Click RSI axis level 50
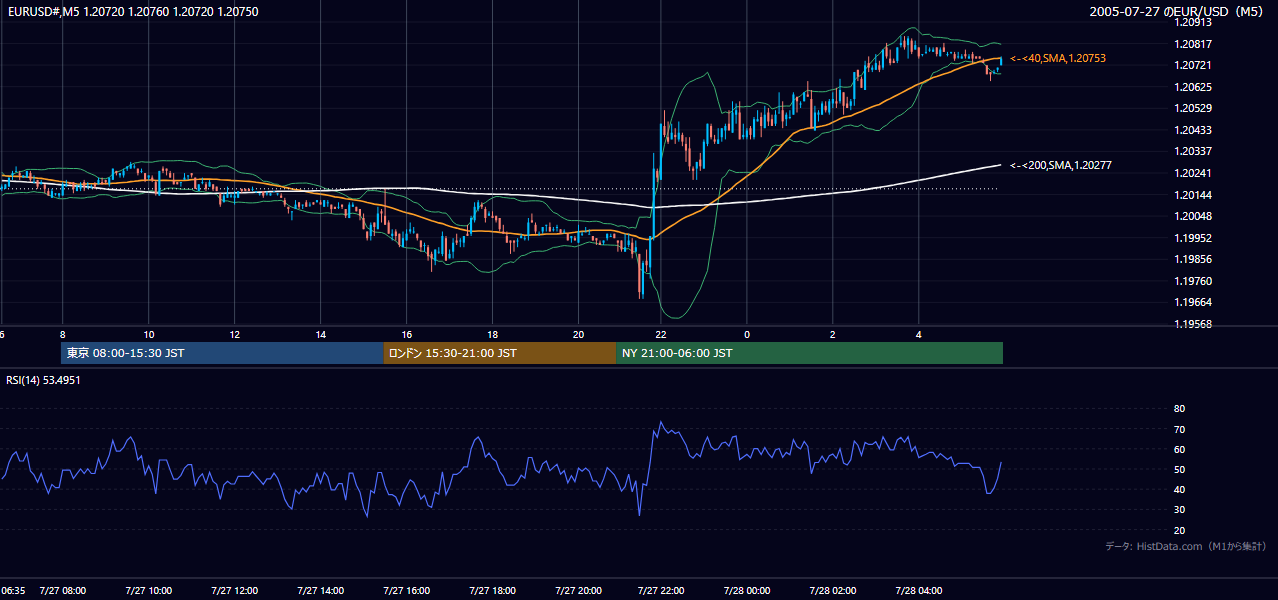 pos(1180,469)
